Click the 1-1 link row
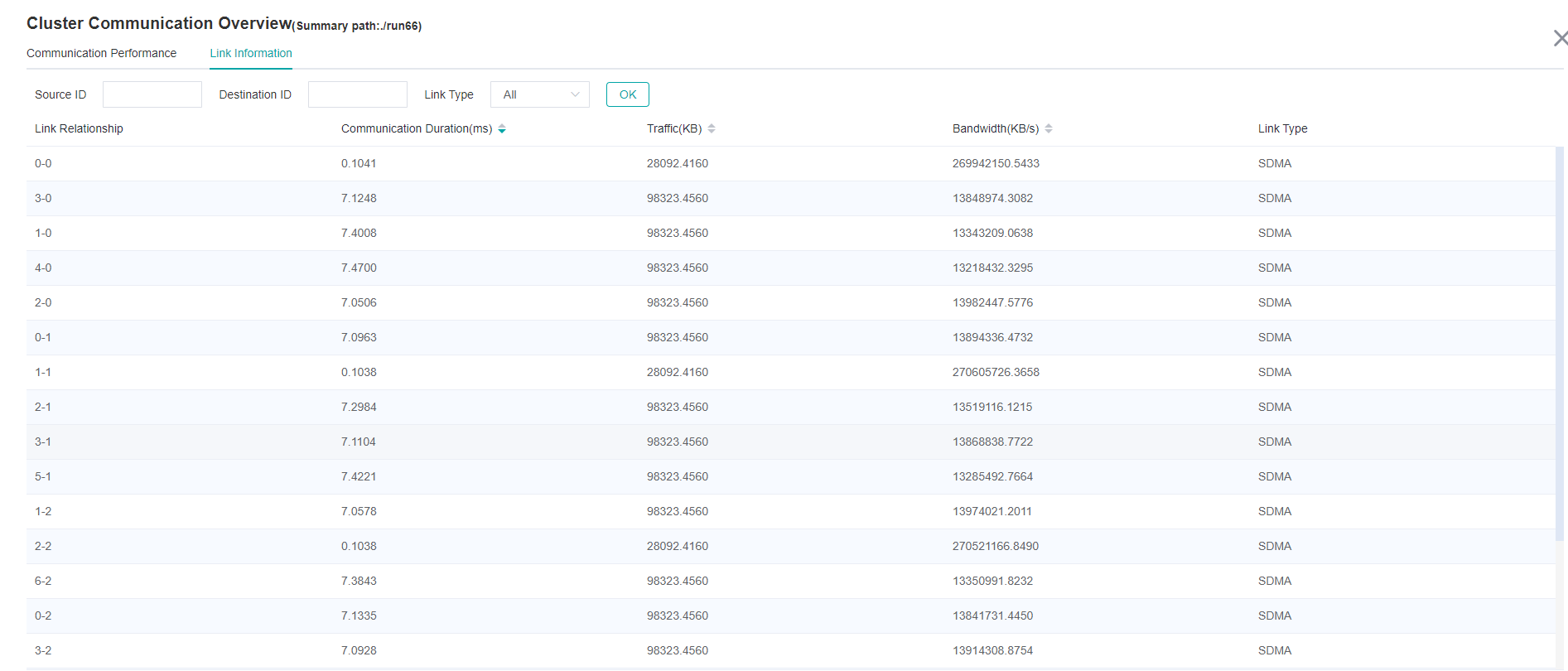 (x=43, y=373)
